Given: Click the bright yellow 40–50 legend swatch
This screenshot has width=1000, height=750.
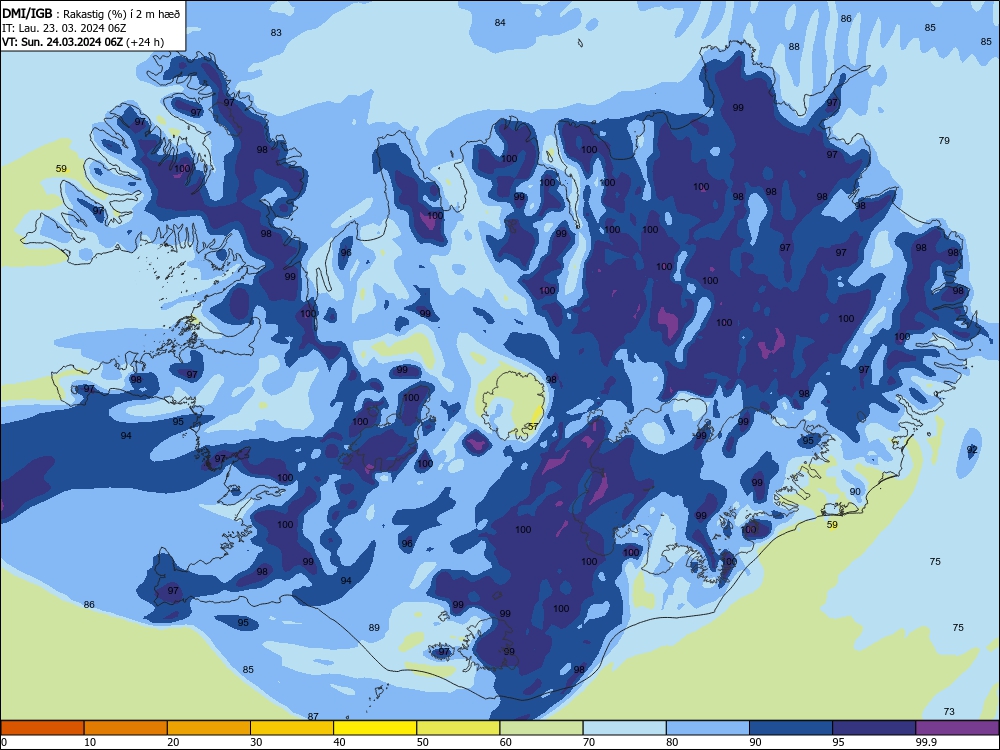Looking at the screenshot, I should tap(375, 728).
